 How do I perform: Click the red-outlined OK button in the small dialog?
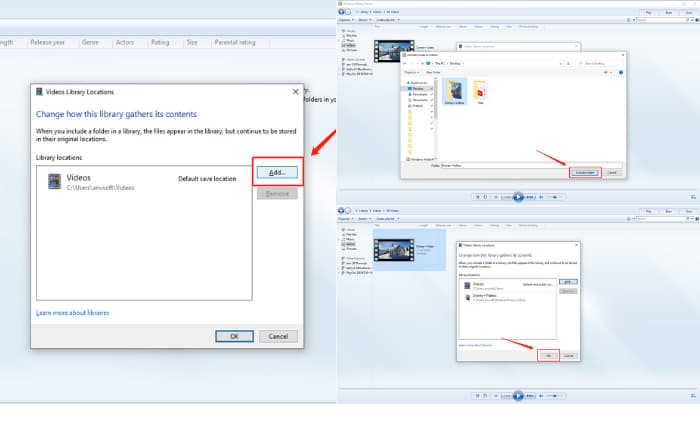(547, 355)
